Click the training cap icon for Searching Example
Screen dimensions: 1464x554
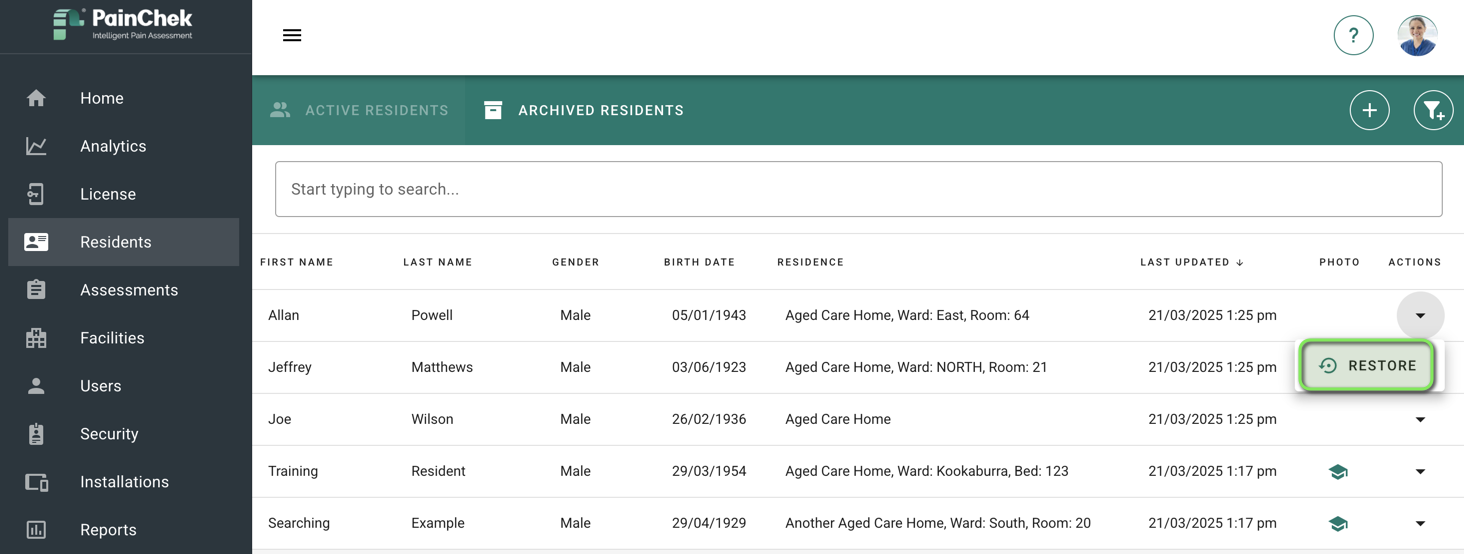[1338, 523]
